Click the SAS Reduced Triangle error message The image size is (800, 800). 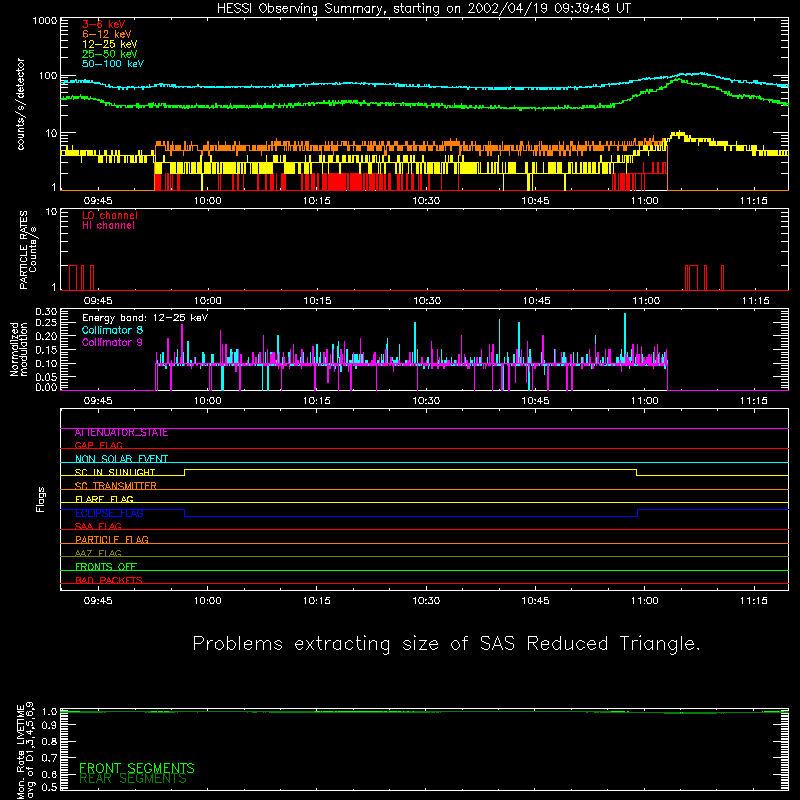(446, 644)
